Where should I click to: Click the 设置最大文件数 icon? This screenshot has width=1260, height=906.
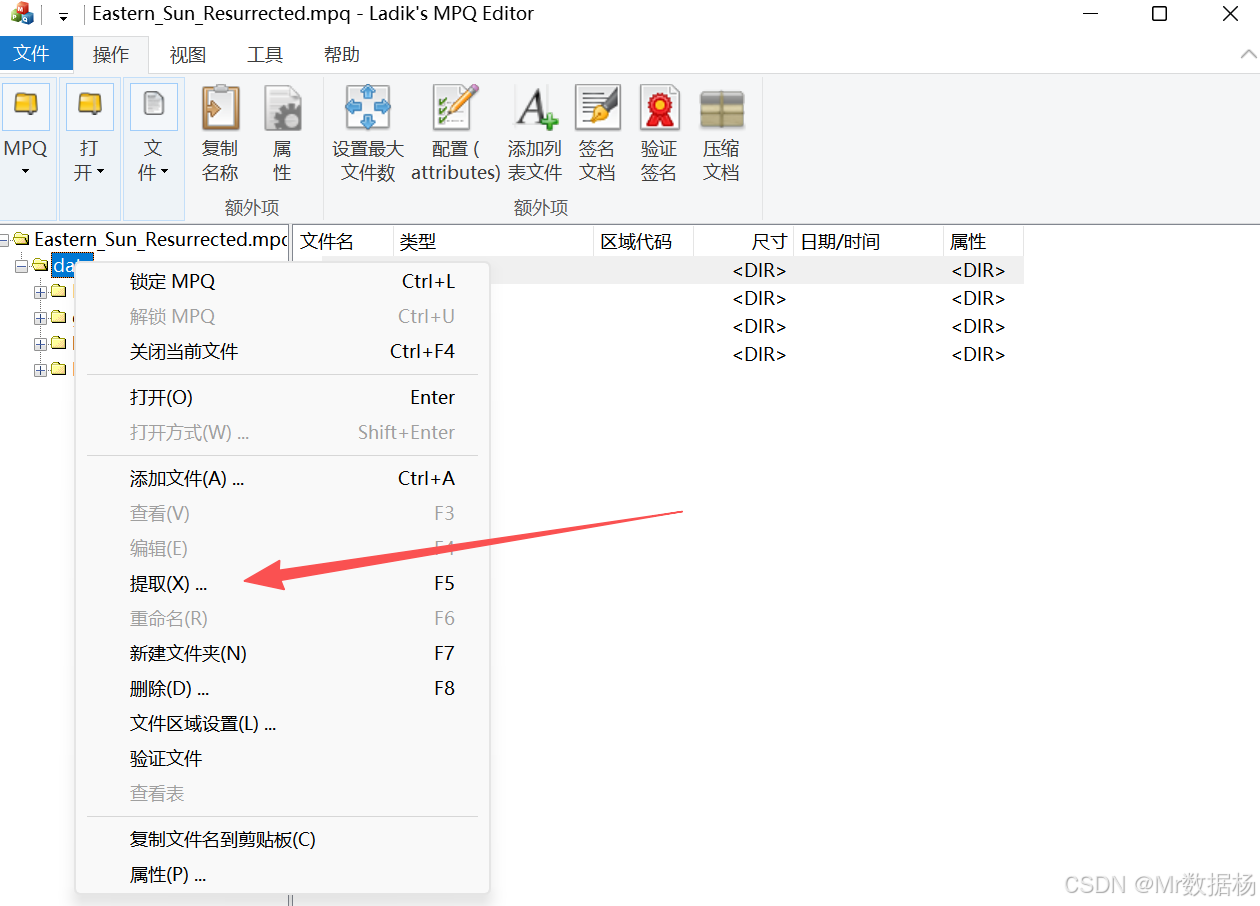pyautogui.click(x=368, y=107)
